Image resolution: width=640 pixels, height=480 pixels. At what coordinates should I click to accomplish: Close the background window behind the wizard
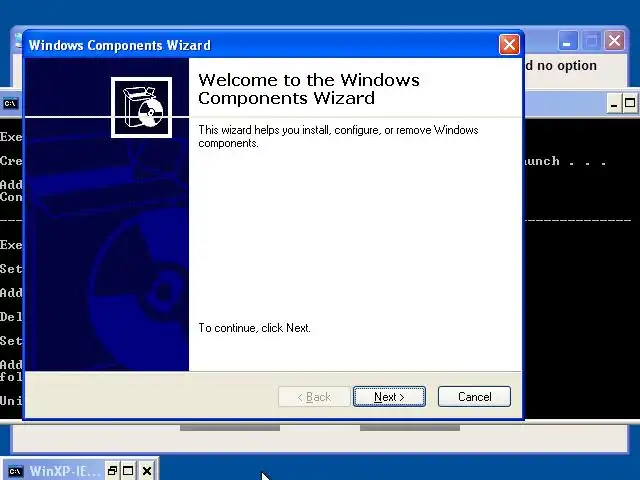click(x=614, y=41)
